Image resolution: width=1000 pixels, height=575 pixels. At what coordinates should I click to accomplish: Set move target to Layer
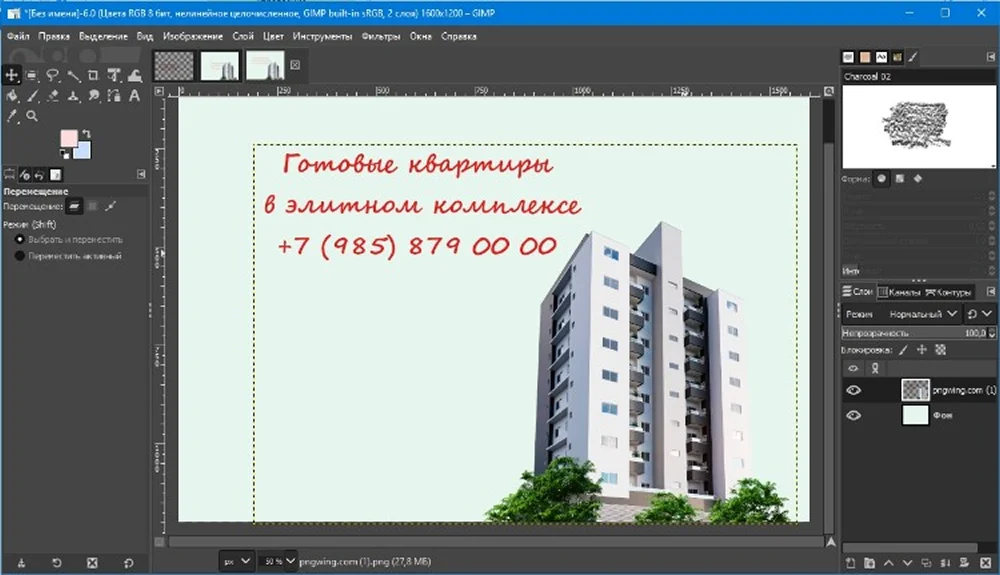click(75, 206)
